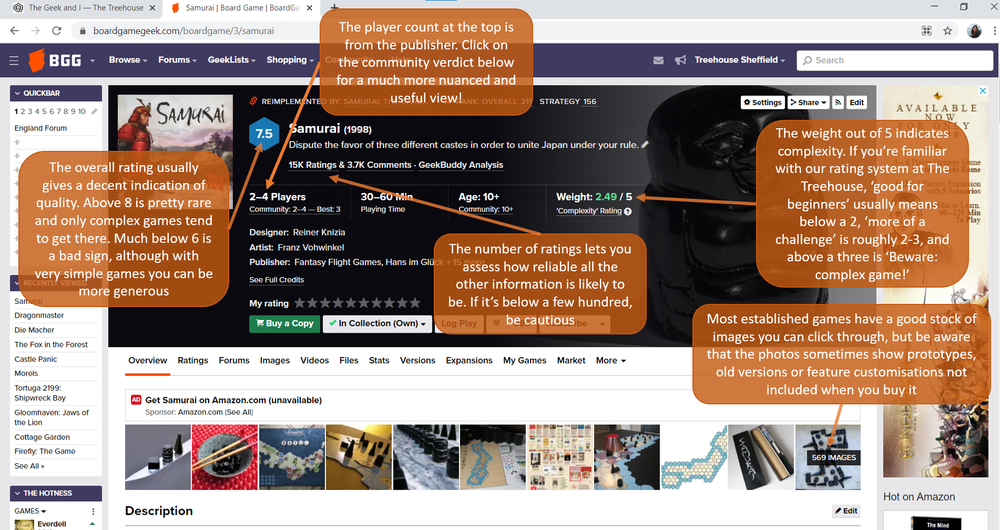This screenshot has height=530, width=1000.
Task: Expand Treehouse Sheffield user menu
Action: click(x=740, y=60)
